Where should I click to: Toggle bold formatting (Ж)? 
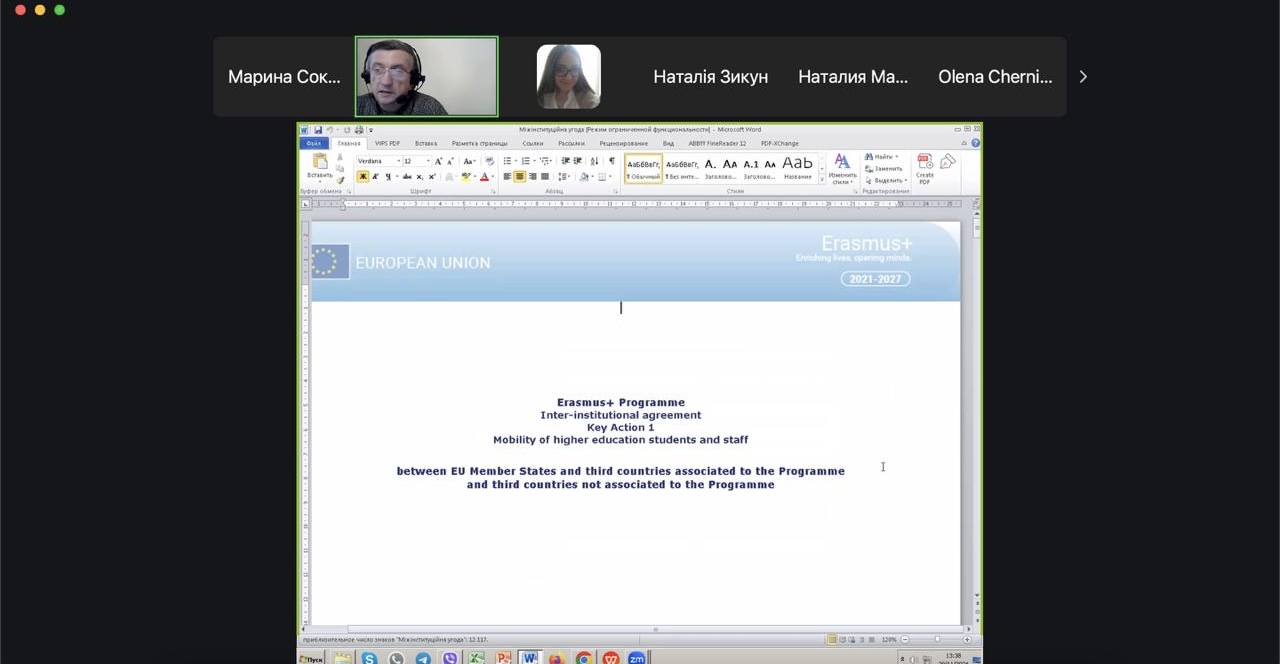coord(363,177)
